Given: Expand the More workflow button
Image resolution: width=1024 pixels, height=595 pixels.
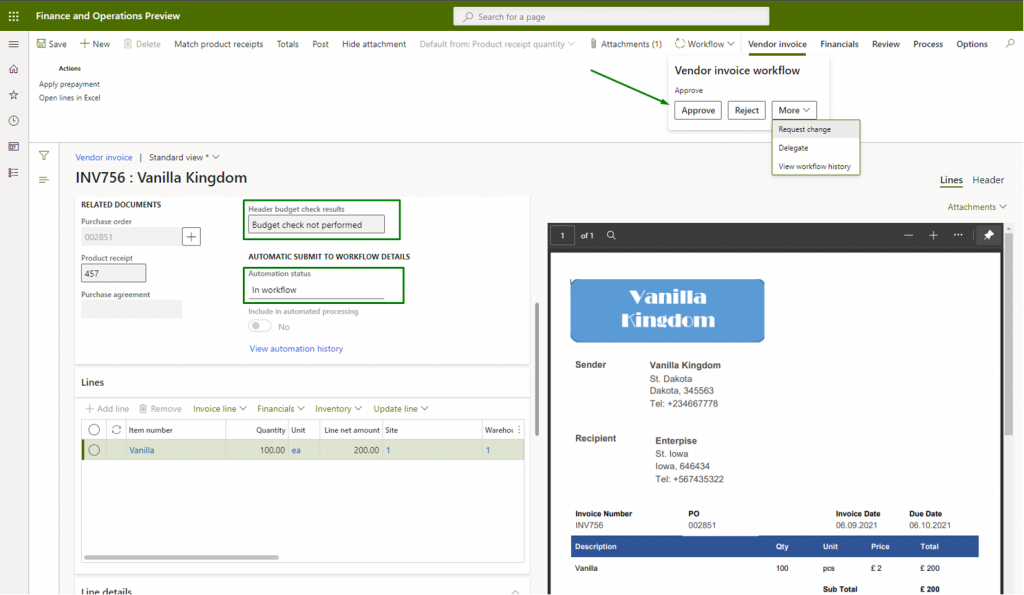Looking at the screenshot, I should coord(794,110).
